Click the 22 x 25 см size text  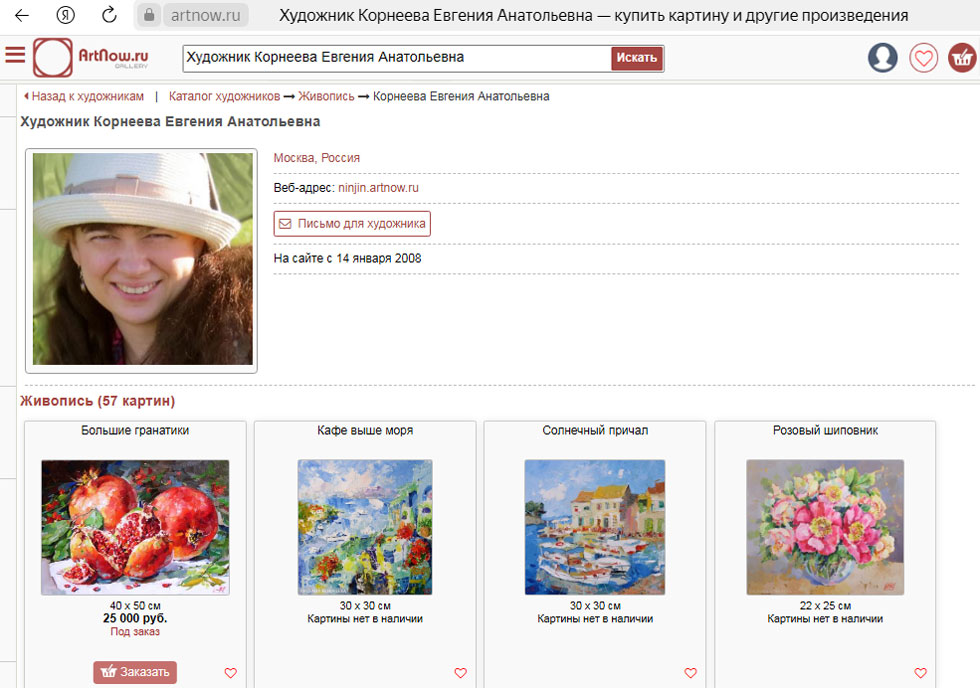pos(825,606)
